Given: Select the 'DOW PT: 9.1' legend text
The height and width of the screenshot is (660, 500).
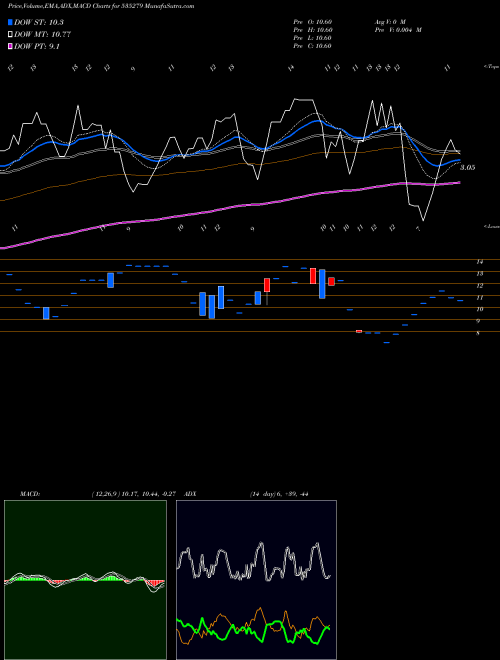Looking at the screenshot, I should (x=37, y=46).
